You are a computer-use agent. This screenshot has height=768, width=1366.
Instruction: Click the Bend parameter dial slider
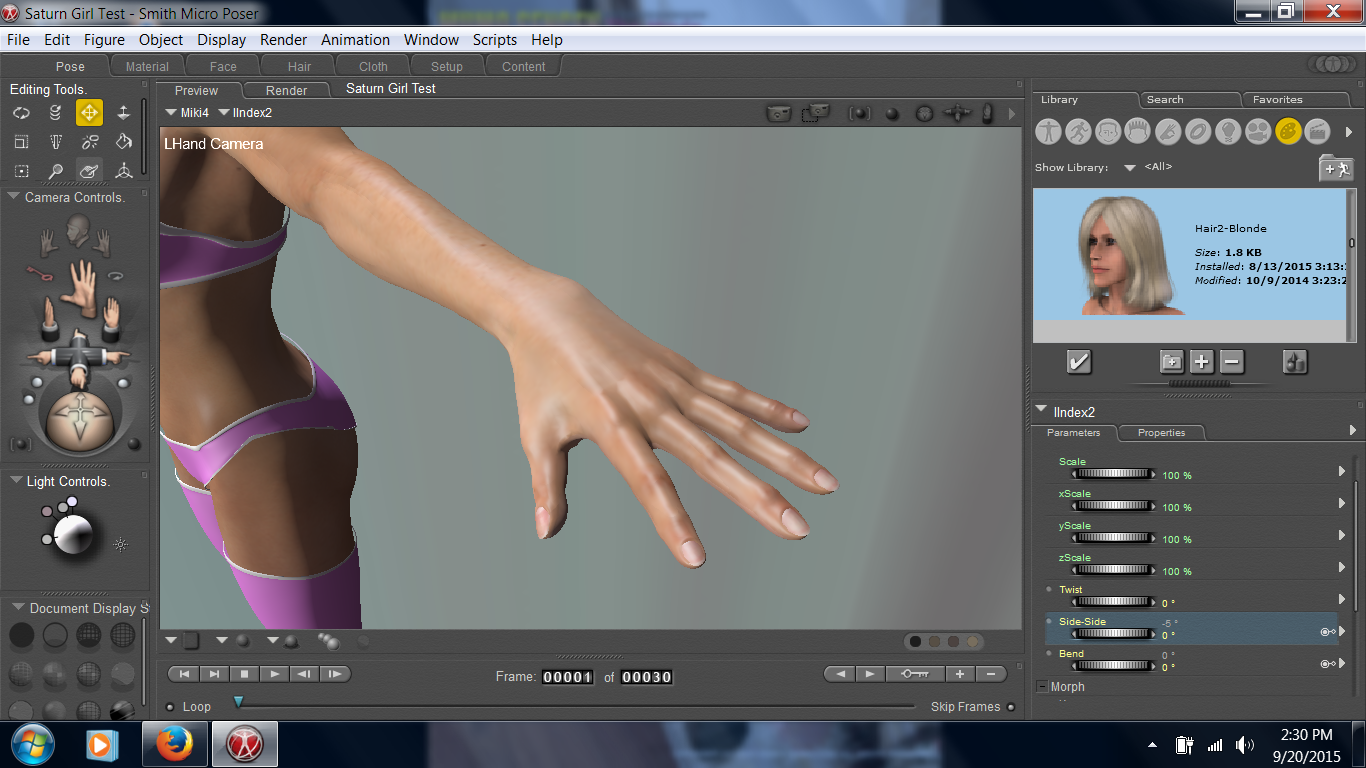[1112, 665]
